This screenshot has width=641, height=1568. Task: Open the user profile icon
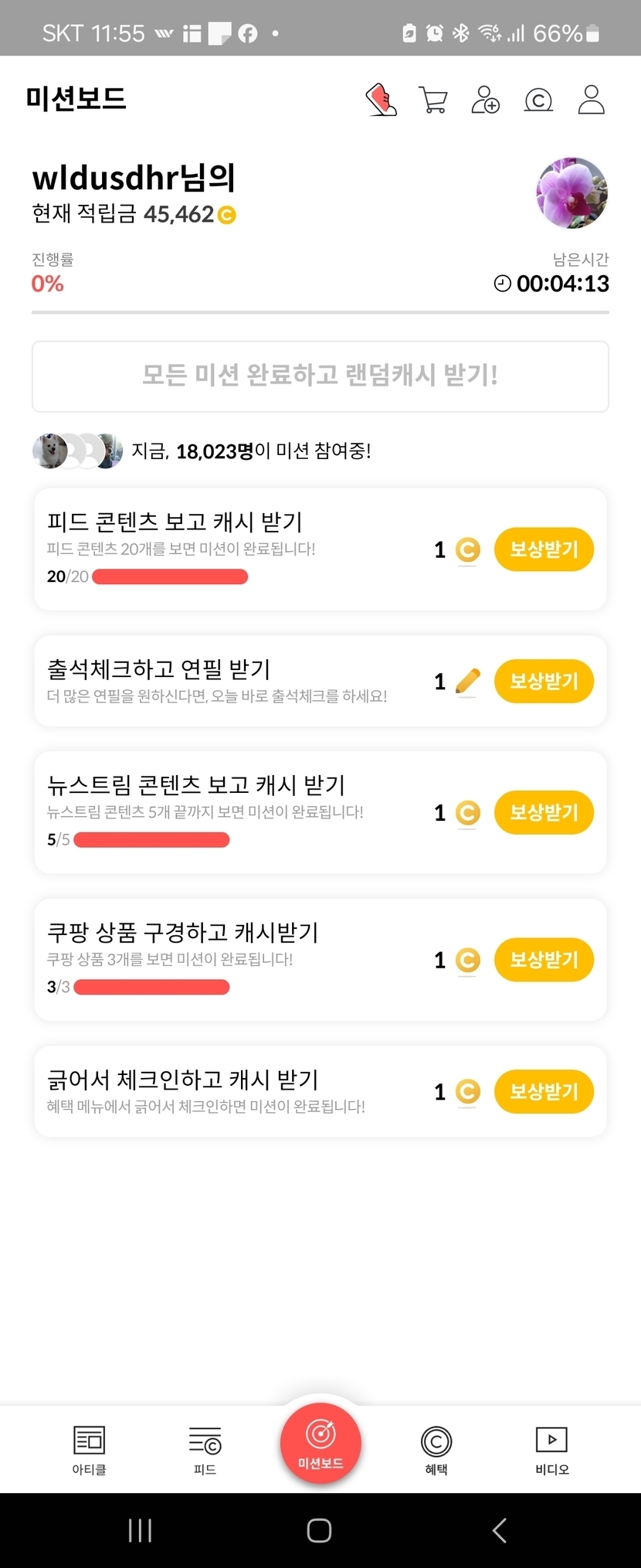click(x=591, y=100)
